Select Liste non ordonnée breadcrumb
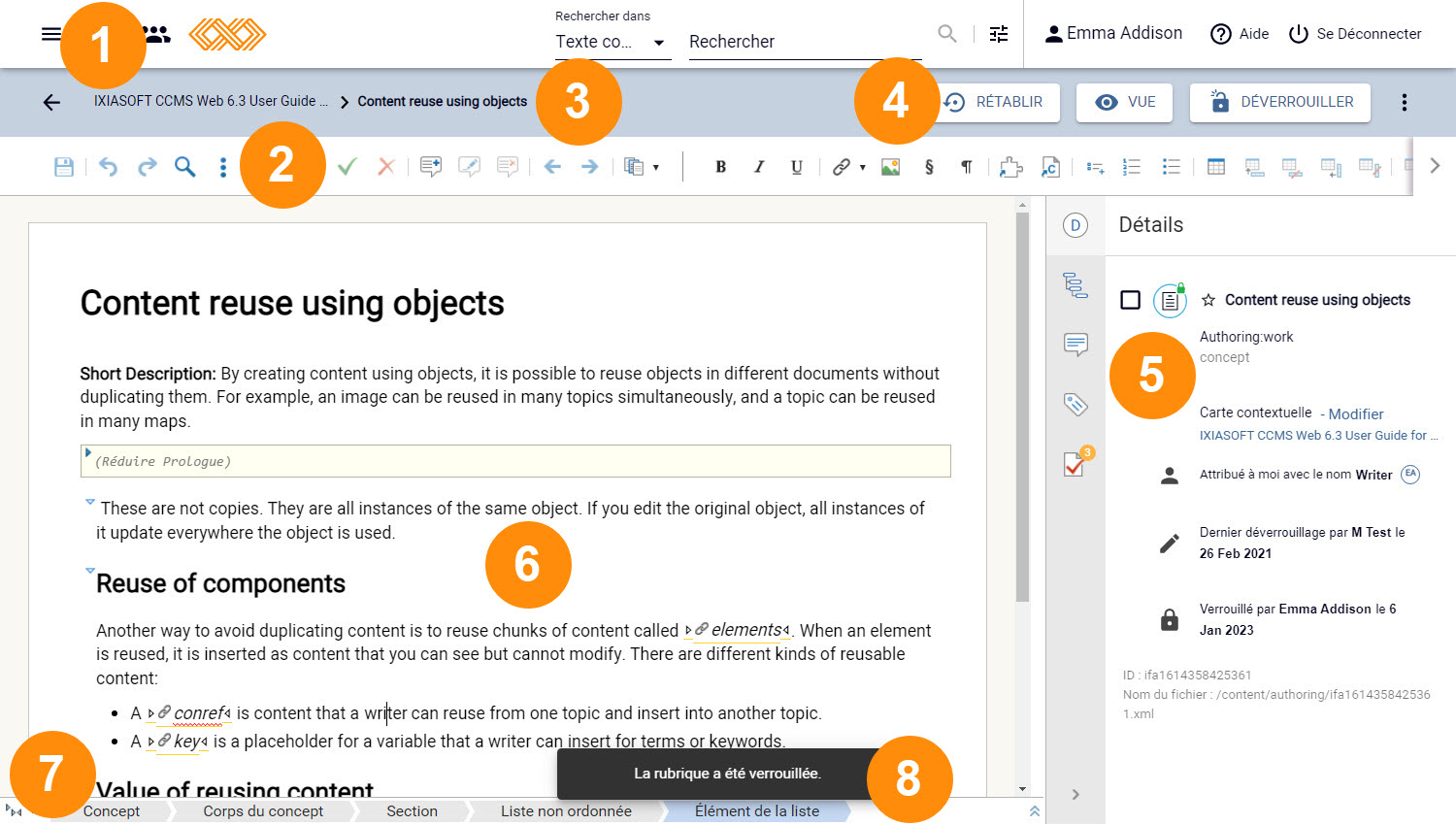This screenshot has height=825, width=1456. pyautogui.click(x=566, y=811)
